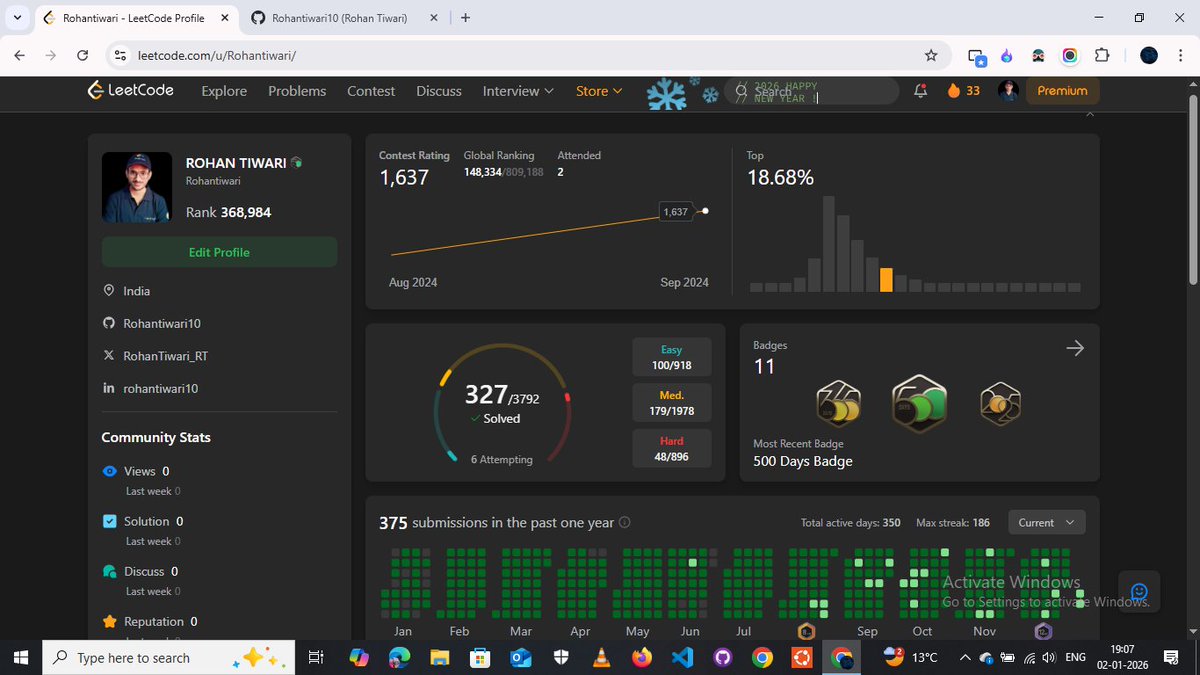Open the Rohantiwari10 GitHub link

coord(162,324)
